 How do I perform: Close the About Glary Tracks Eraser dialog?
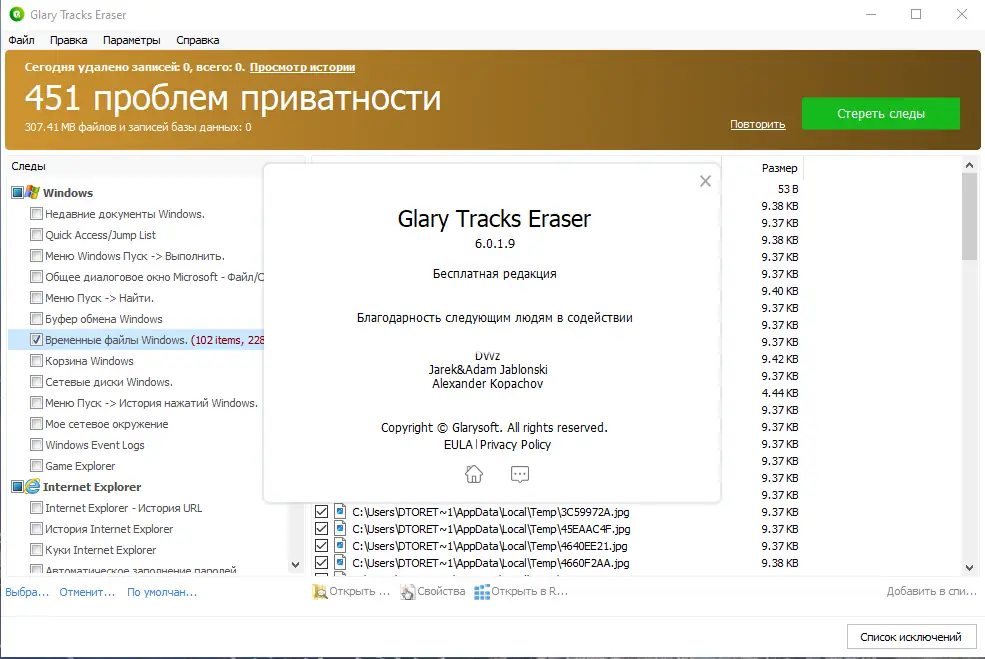(705, 182)
